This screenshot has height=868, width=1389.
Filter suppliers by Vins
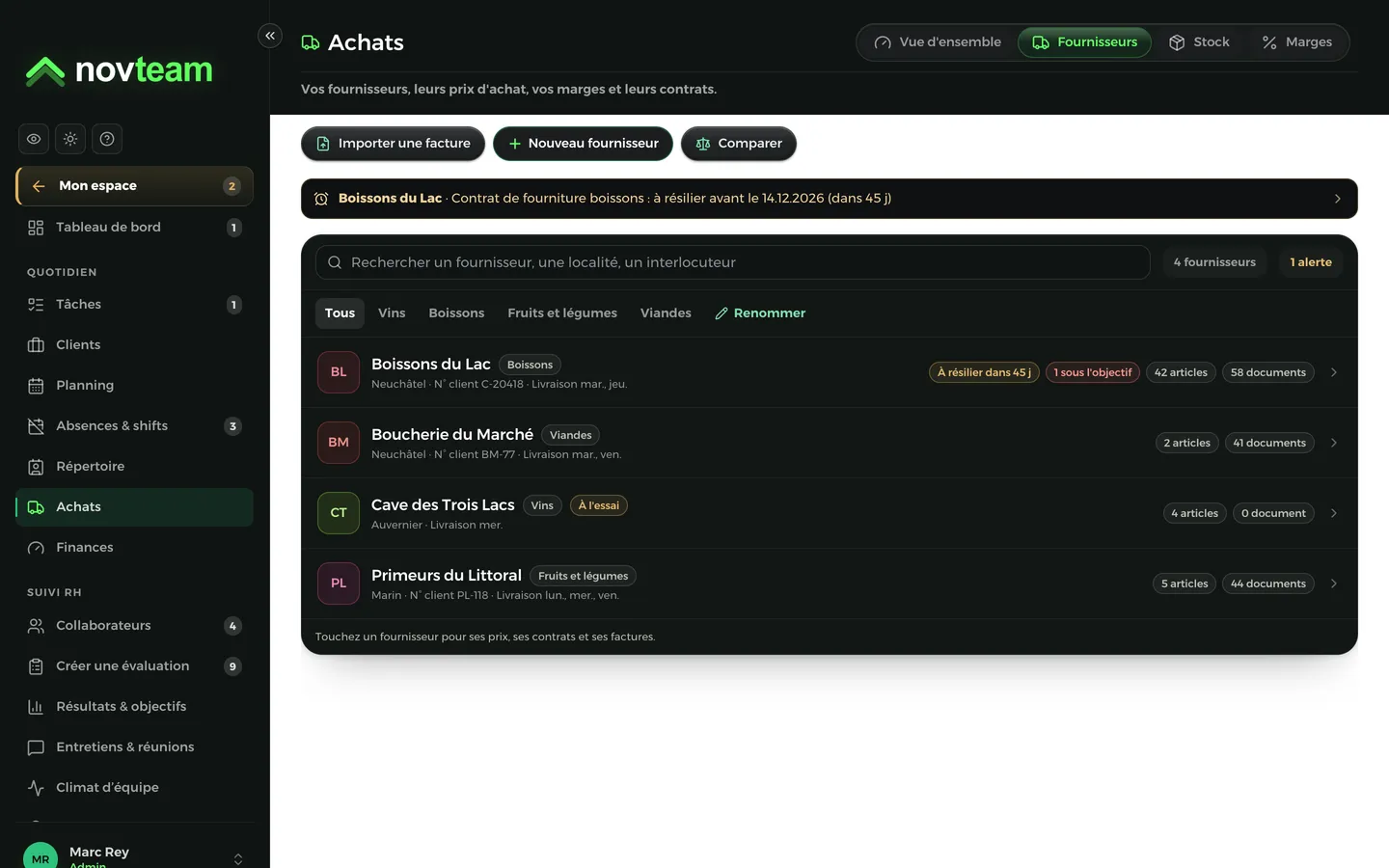[x=392, y=313]
